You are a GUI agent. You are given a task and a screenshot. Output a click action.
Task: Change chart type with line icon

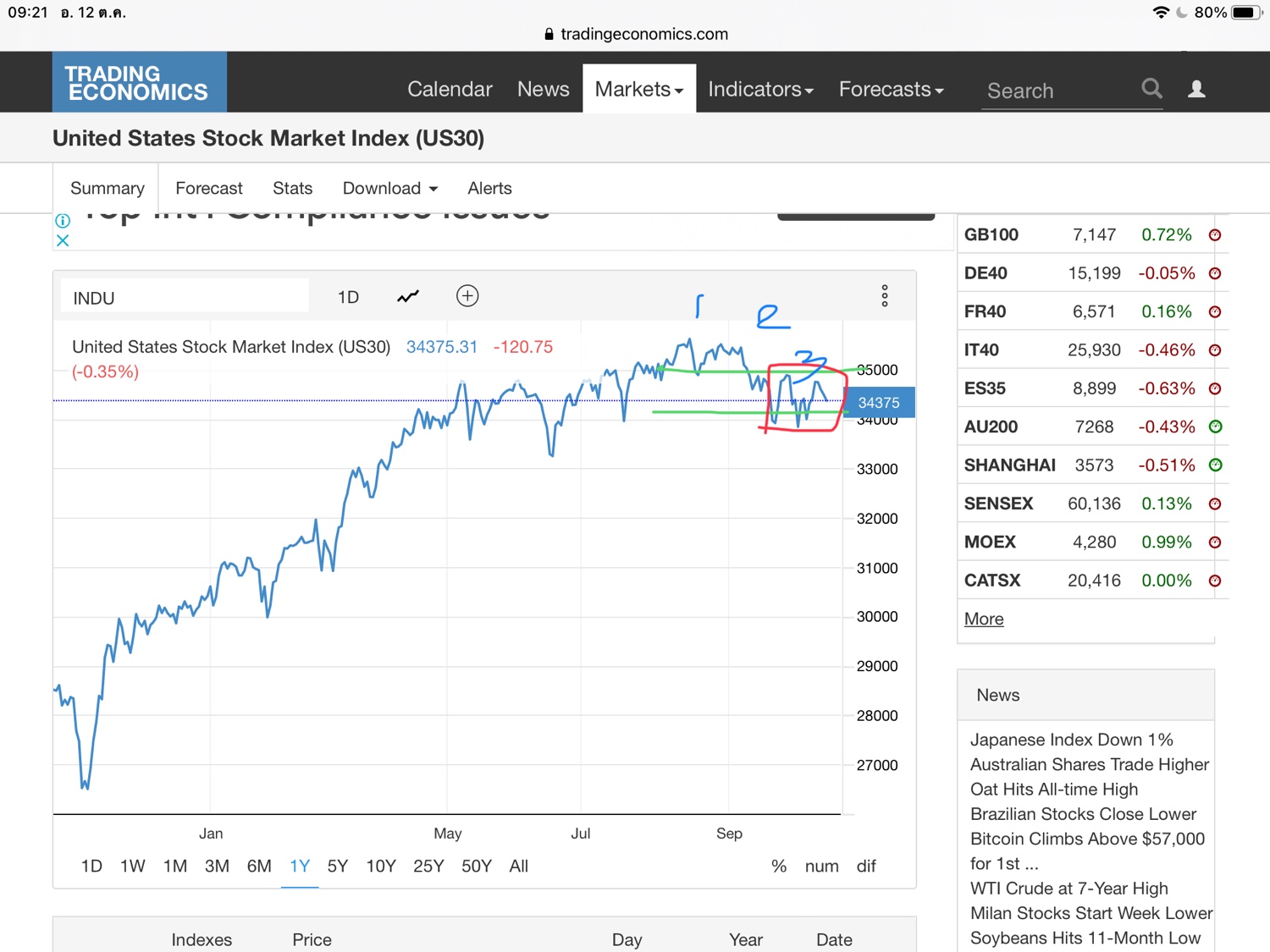[408, 296]
